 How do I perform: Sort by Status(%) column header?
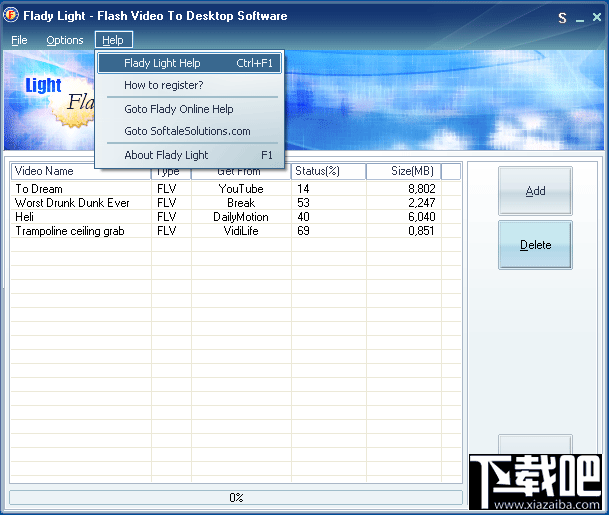(328, 171)
